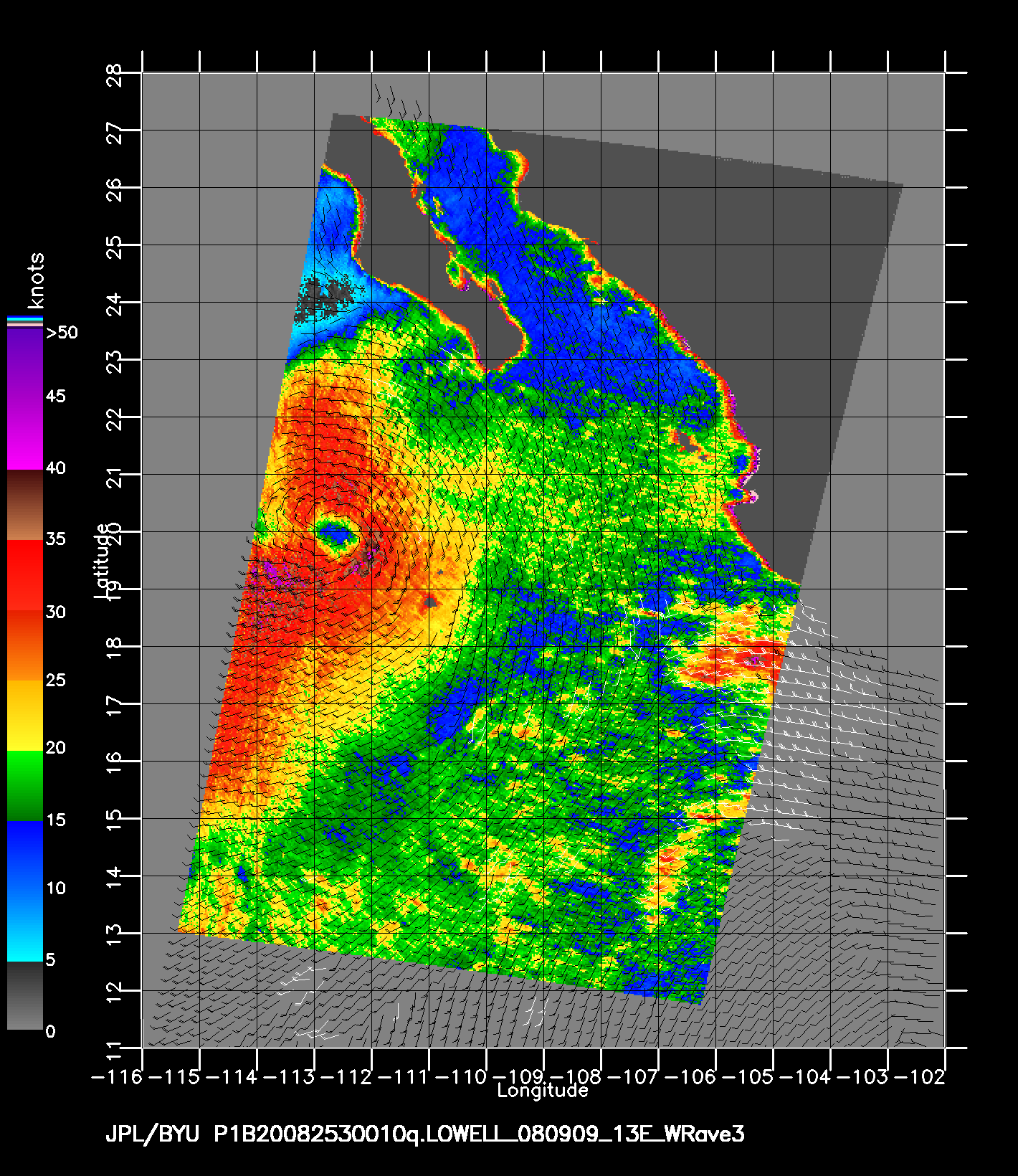Image resolution: width=1018 pixels, height=1176 pixels.
Task: Click the brown 35-40 knots color band
Action: [x=25, y=505]
